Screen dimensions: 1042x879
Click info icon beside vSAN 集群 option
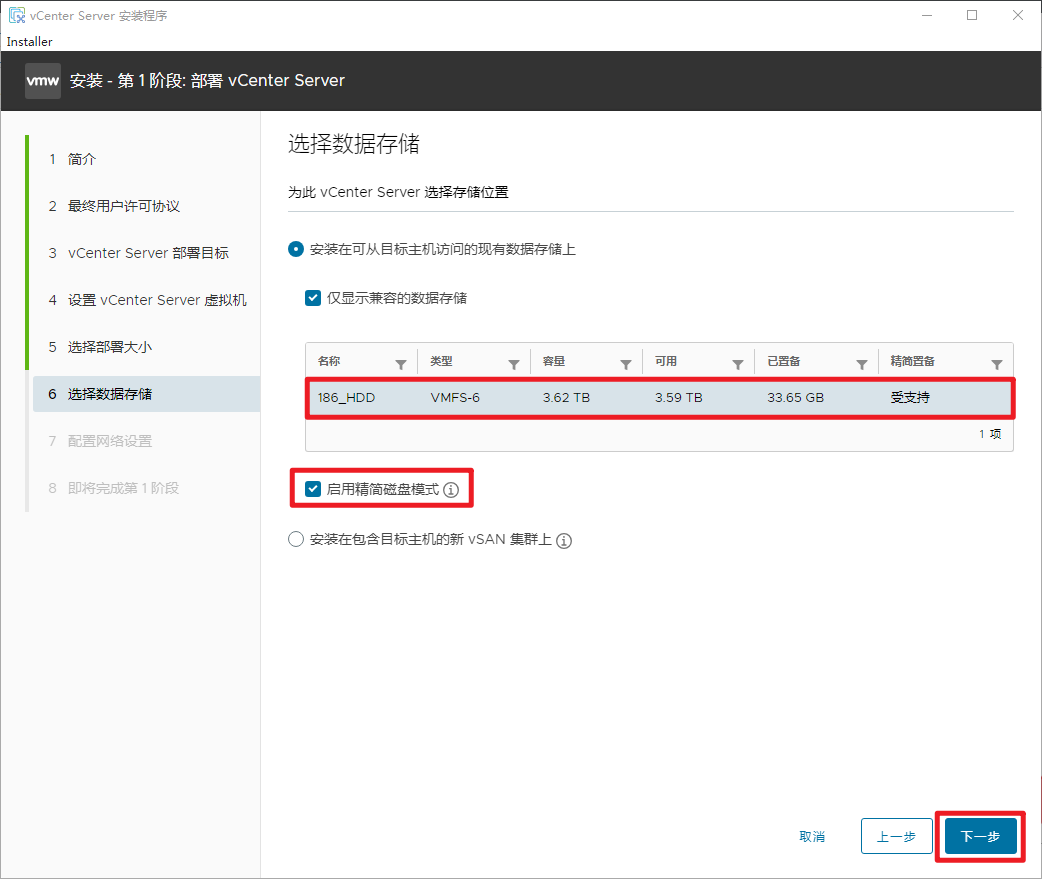pos(564,541)
